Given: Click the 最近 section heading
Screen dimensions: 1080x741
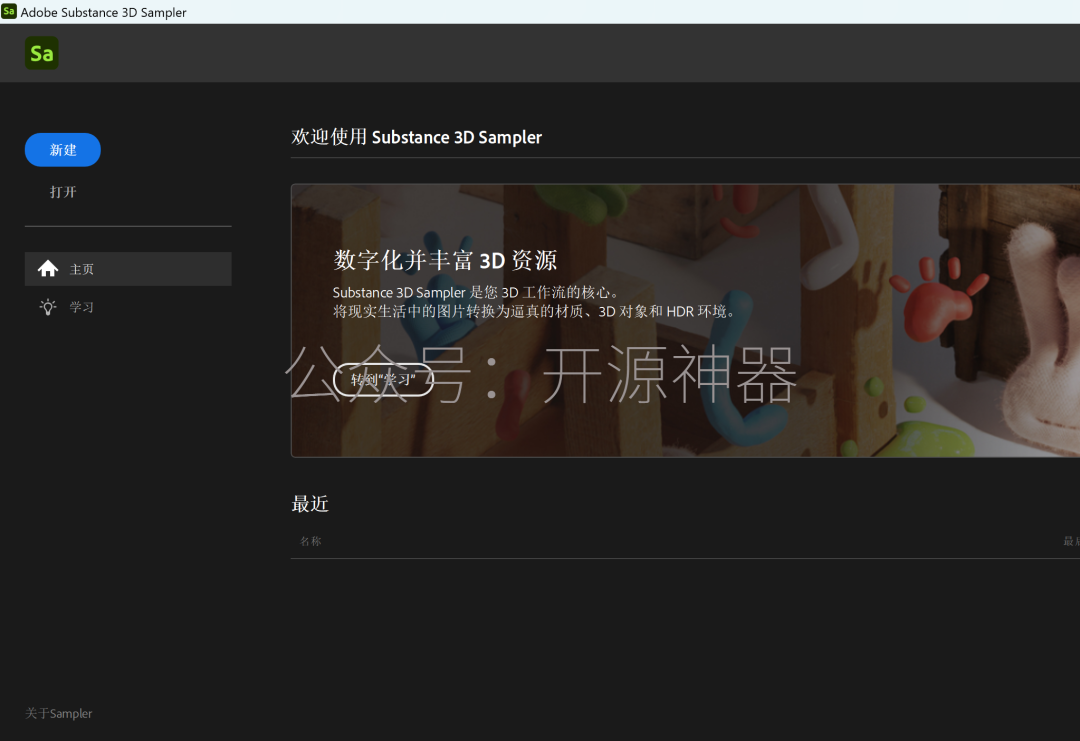Looking at the screenshot, I should coord(310,504).
